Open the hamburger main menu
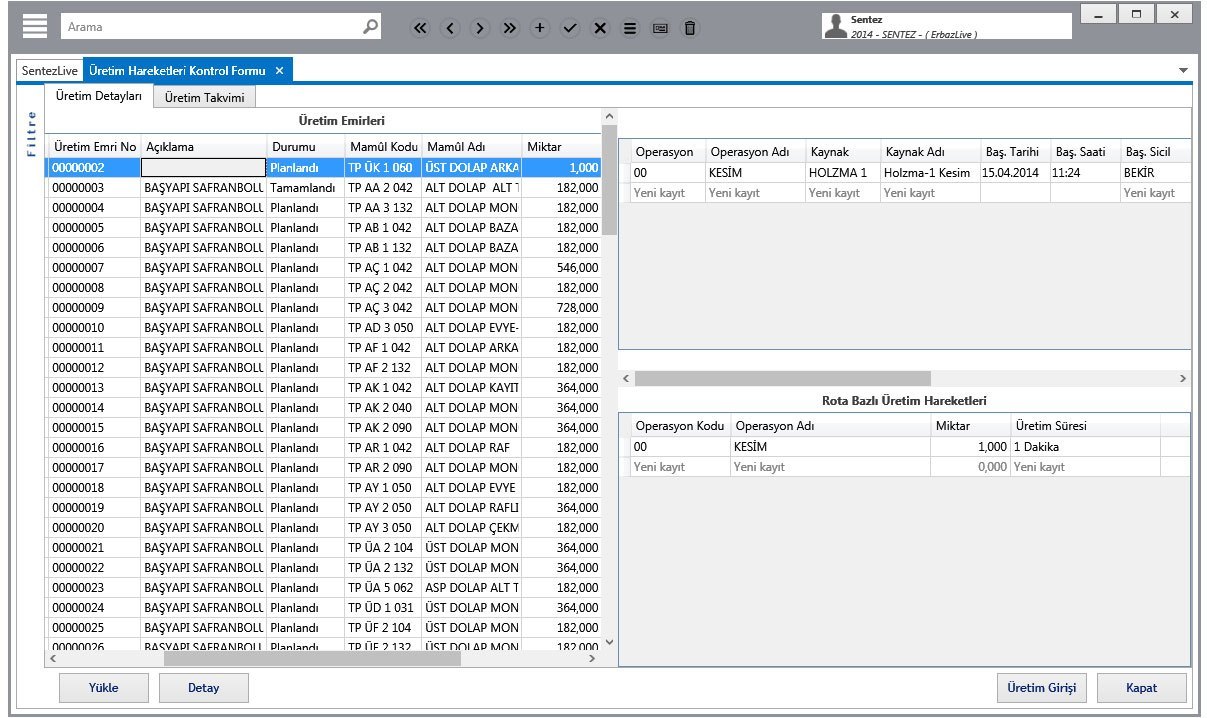 coord(35,27)
